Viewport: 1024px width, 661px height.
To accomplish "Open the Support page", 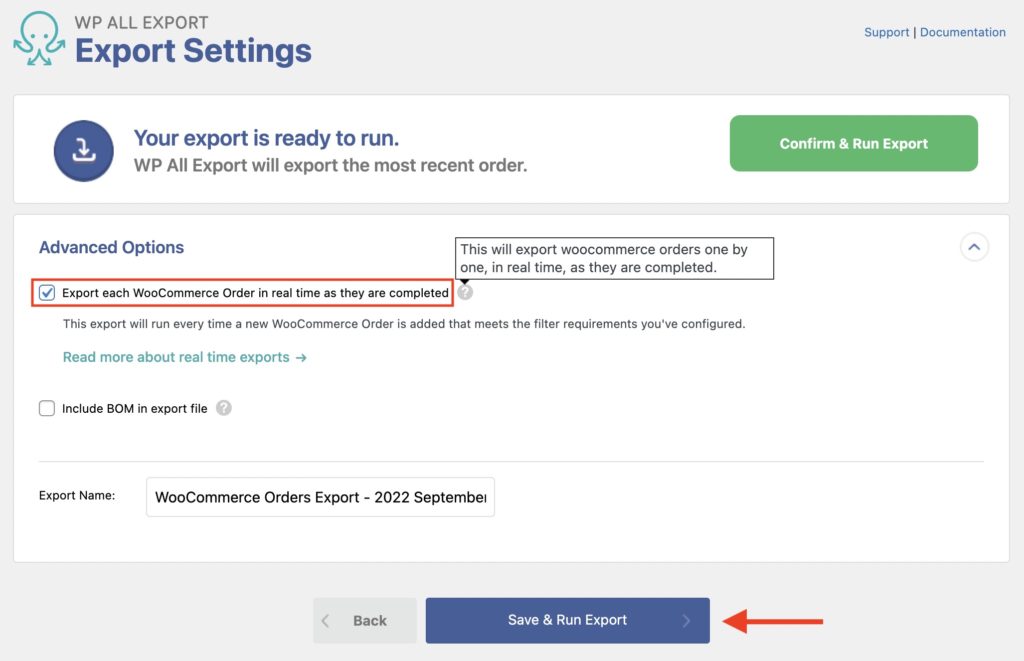I will [x=886, y=32].
